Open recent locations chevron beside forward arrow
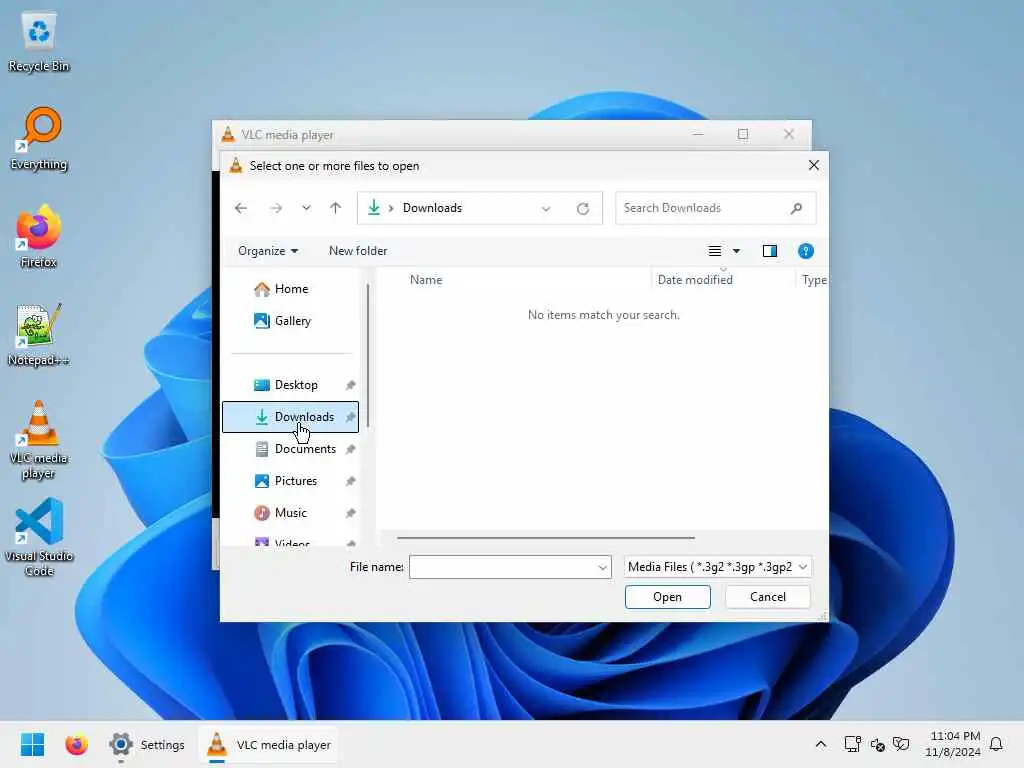1024x768 pixels. 306,208
